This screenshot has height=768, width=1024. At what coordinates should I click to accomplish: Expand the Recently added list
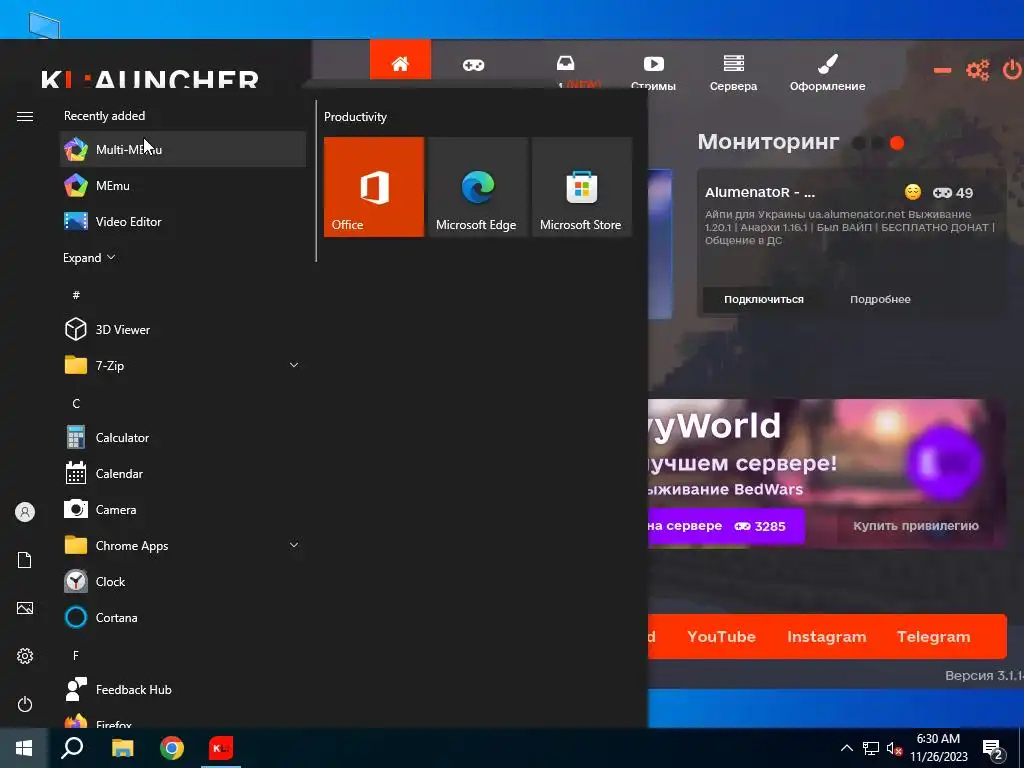tap(89, 257)
